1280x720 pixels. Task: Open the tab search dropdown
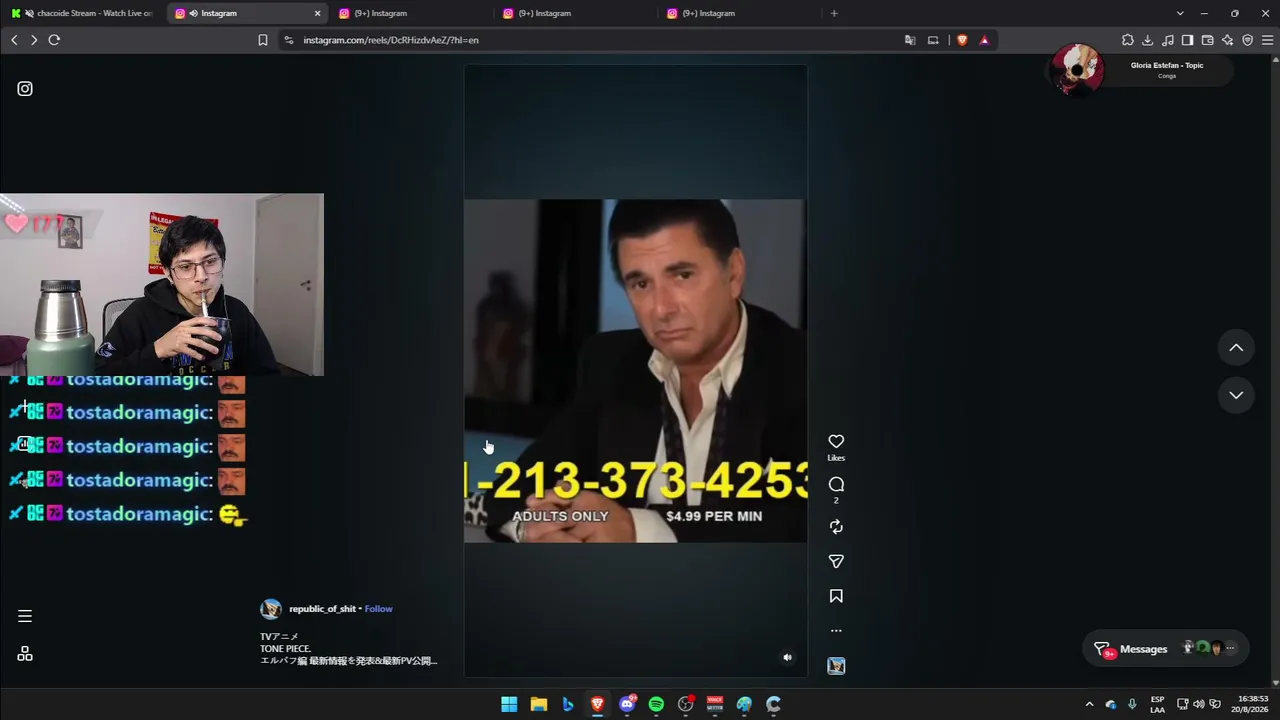point(1180,13)
